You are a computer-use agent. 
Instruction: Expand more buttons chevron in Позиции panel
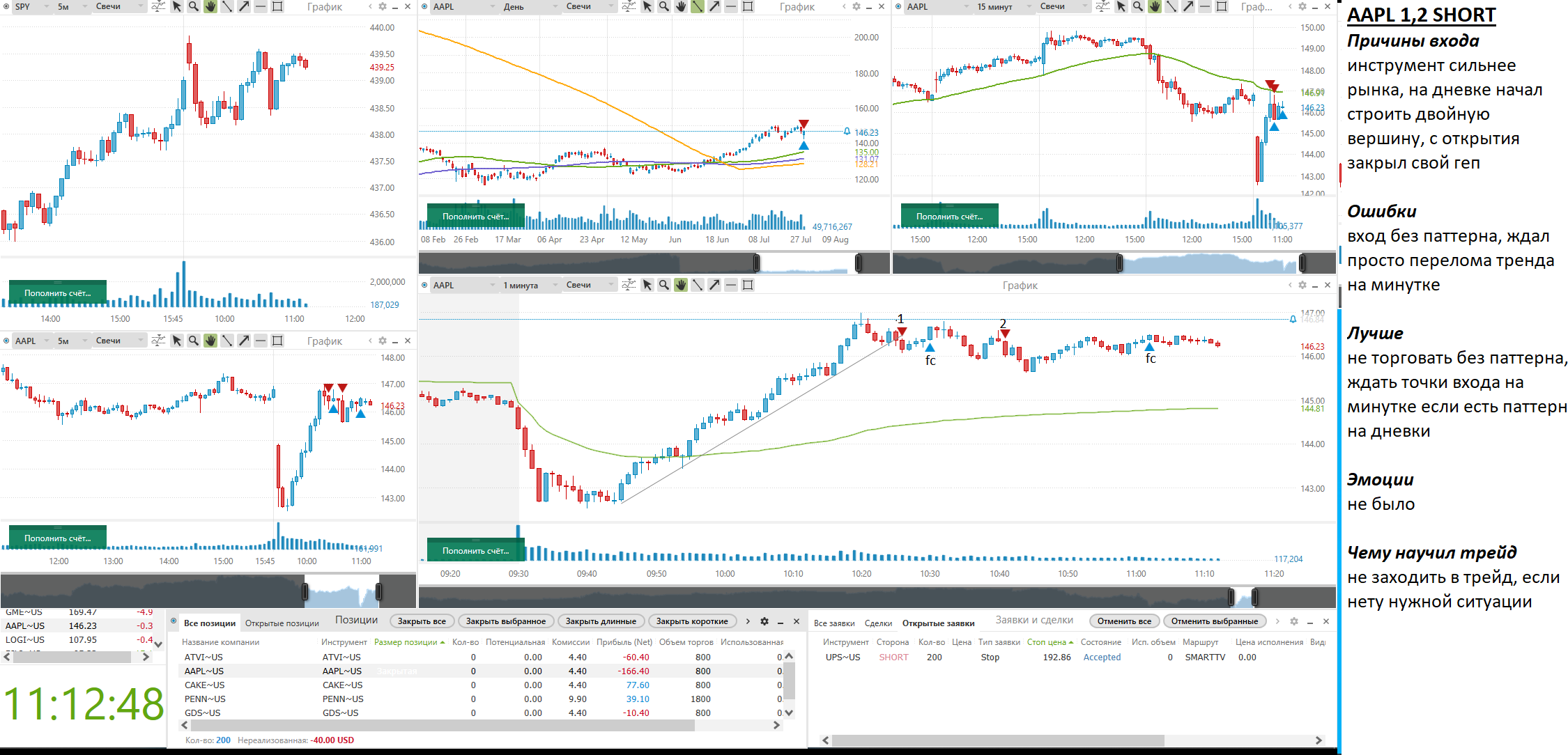[x=748, y=621]
